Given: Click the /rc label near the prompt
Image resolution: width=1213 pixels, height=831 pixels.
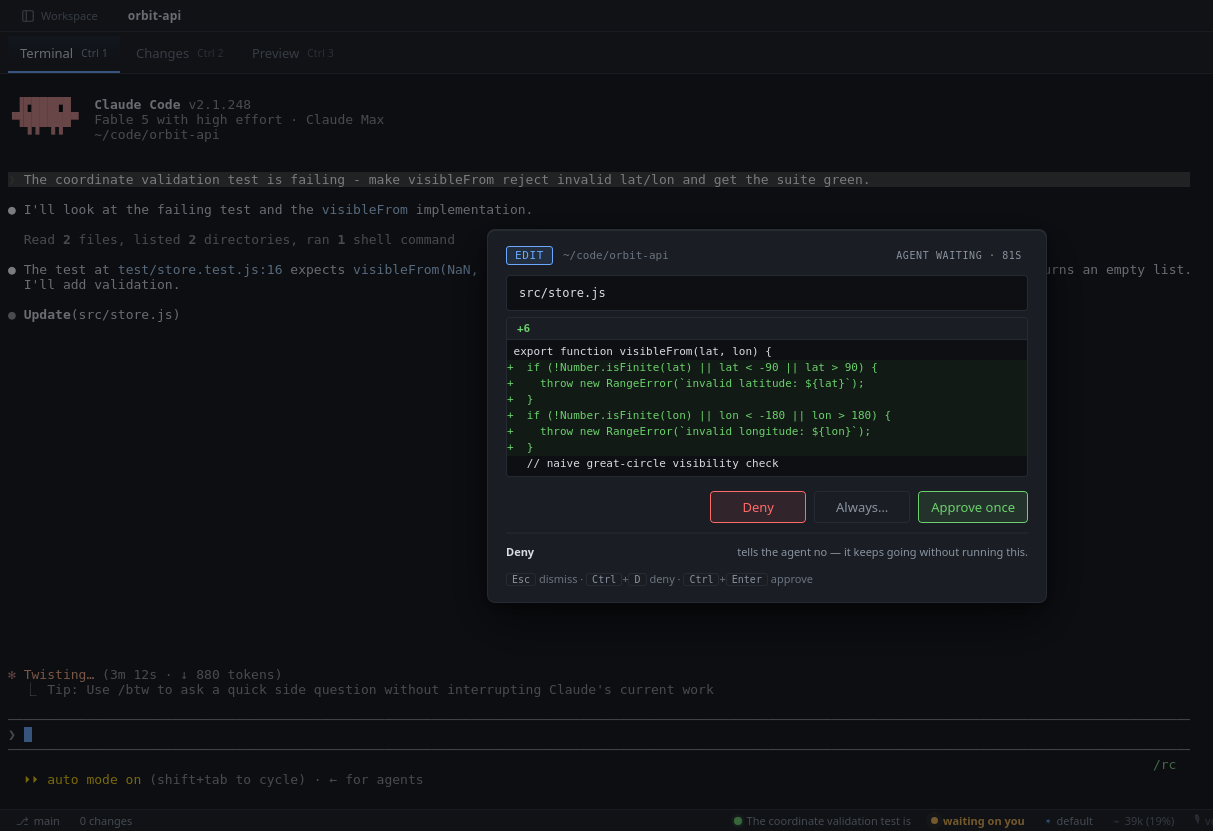Looking at the screenshot, I should point(1164,764).
